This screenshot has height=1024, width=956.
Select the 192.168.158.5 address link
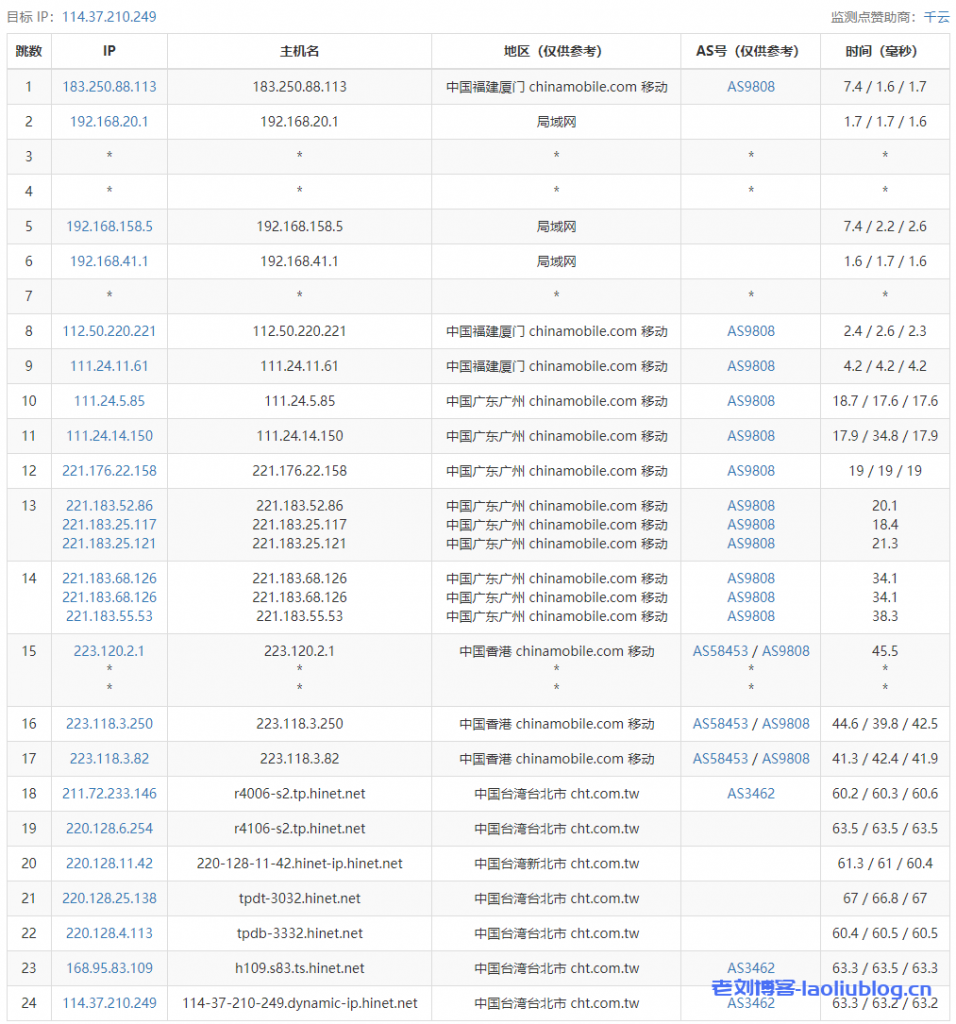coord(109,226)
